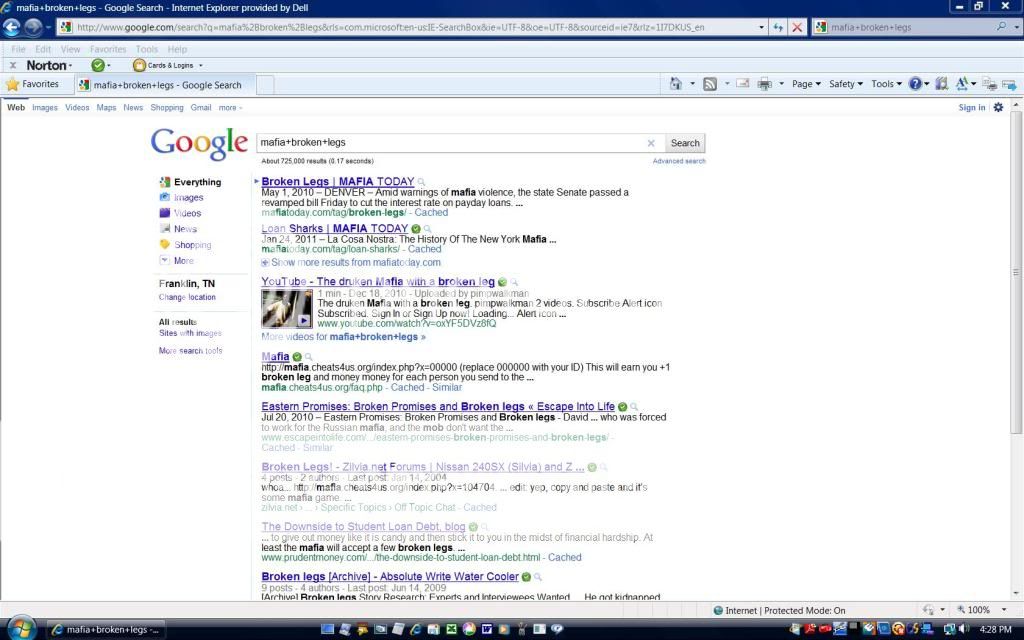This screenshot has width=1024, height=640.
Task: Click the system clock showing 4:28 PM
Action: (996, 630)
